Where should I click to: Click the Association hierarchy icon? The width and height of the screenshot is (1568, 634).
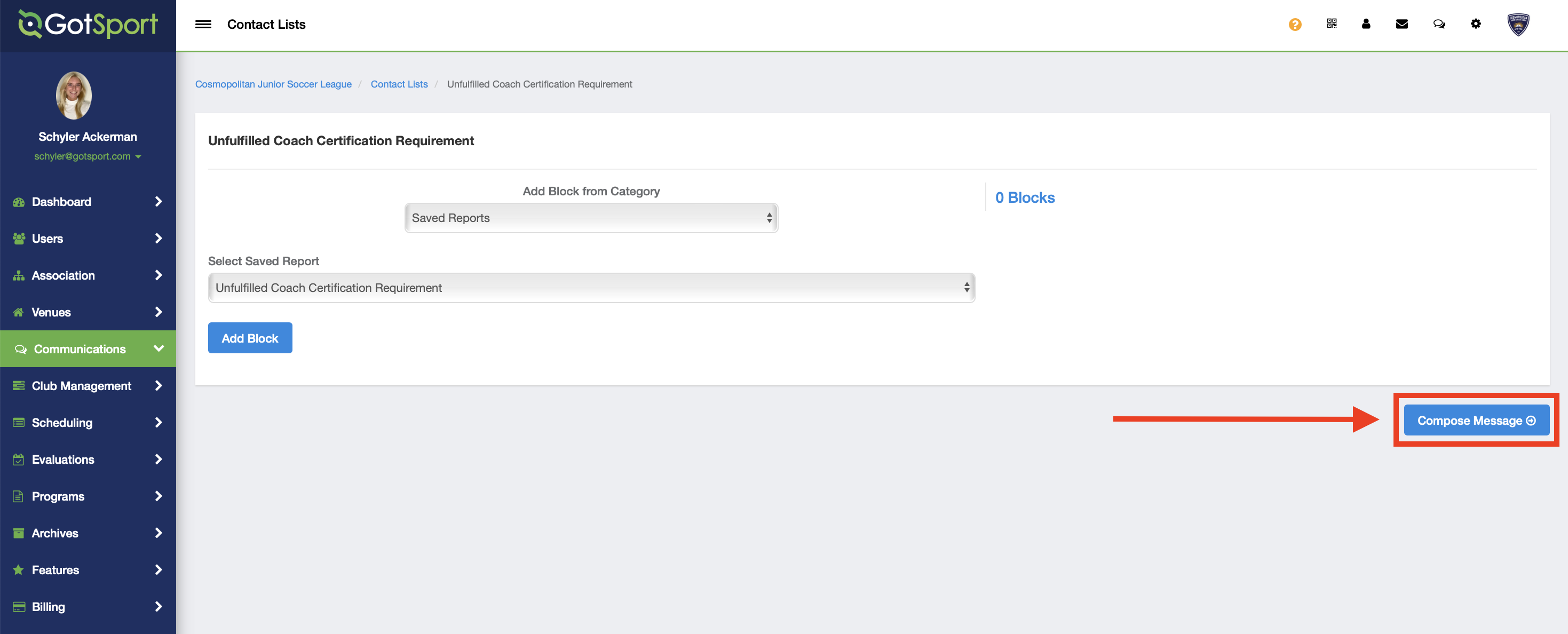point(19,275)
